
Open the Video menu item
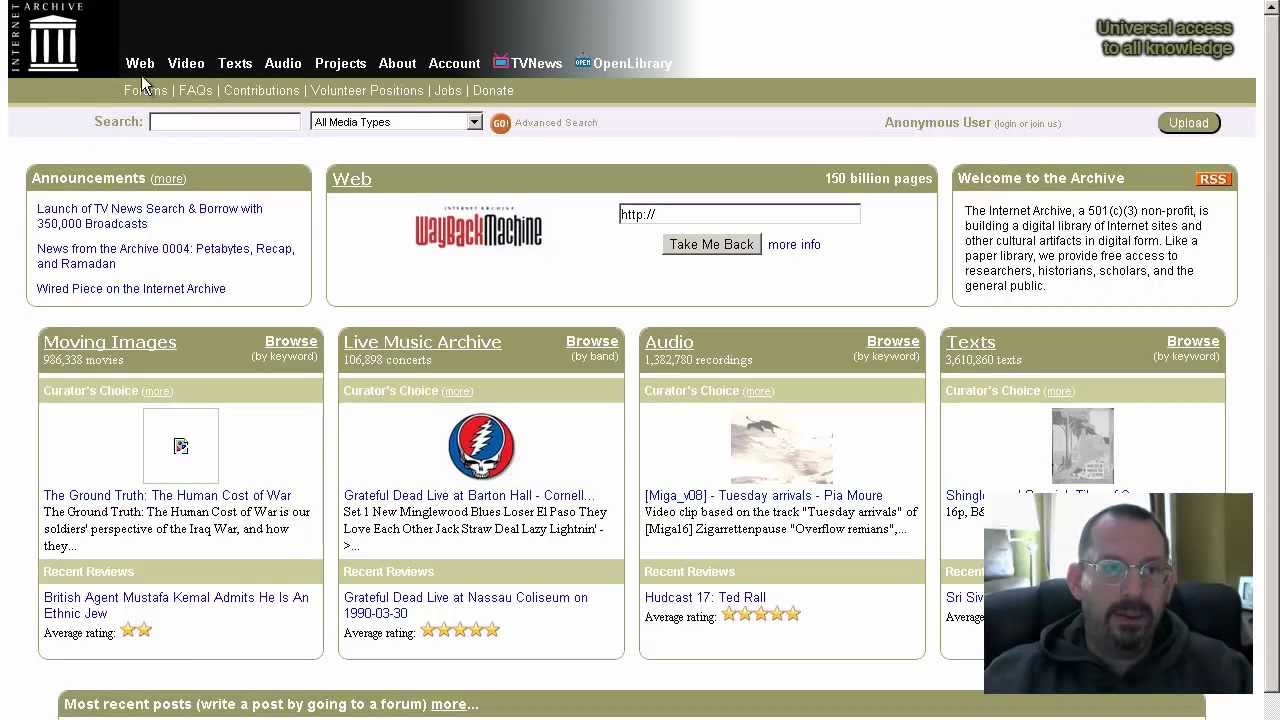[x=186, y=63]
